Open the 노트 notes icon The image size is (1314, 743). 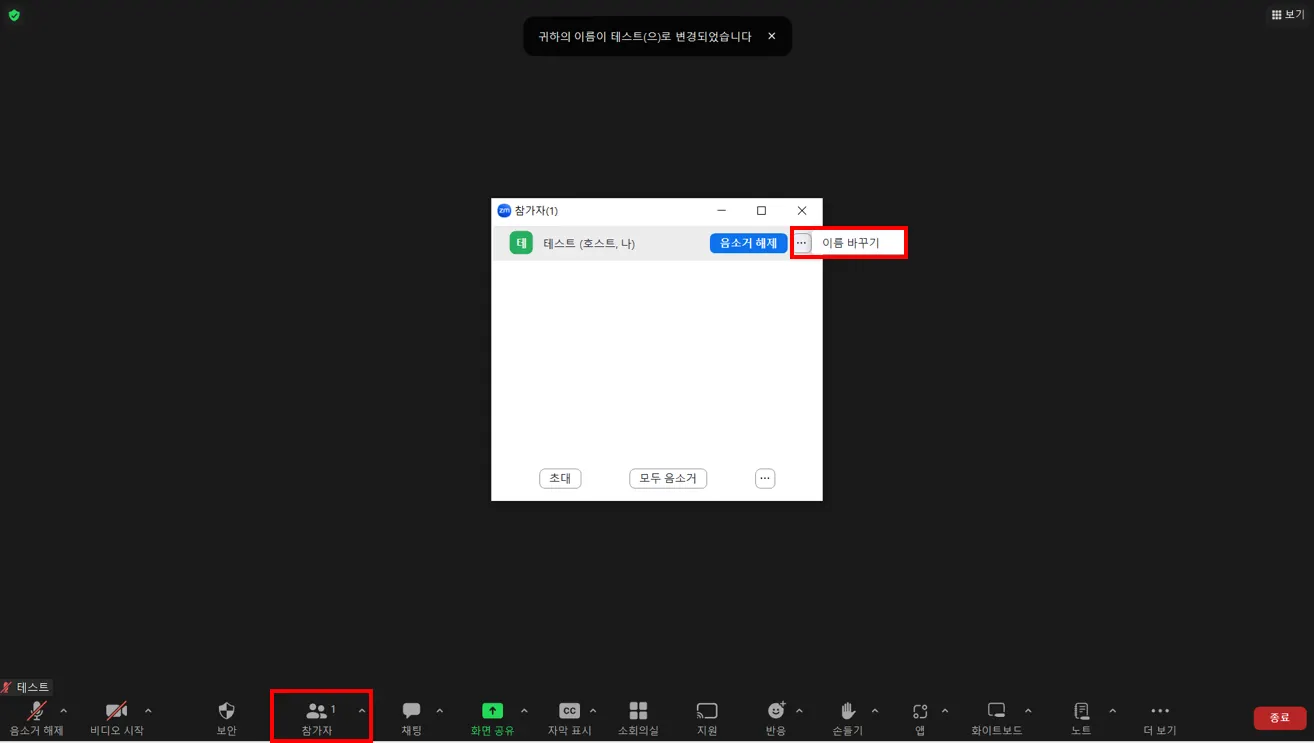coord(1081,717)
